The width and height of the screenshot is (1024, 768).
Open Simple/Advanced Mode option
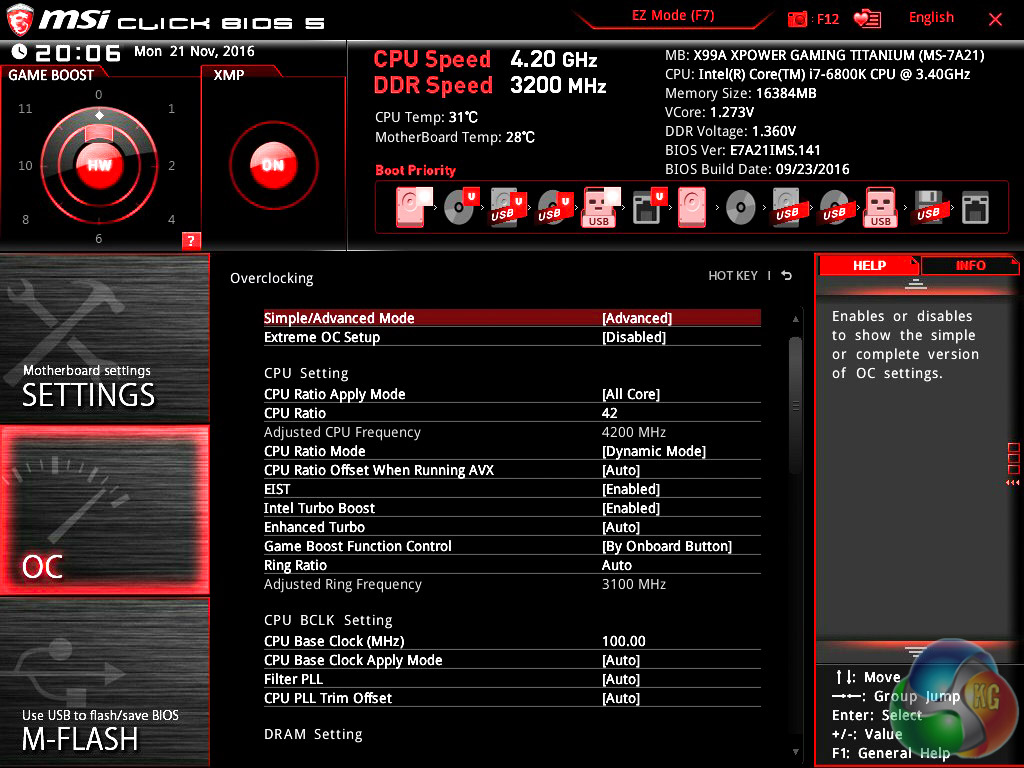[512, 318]
